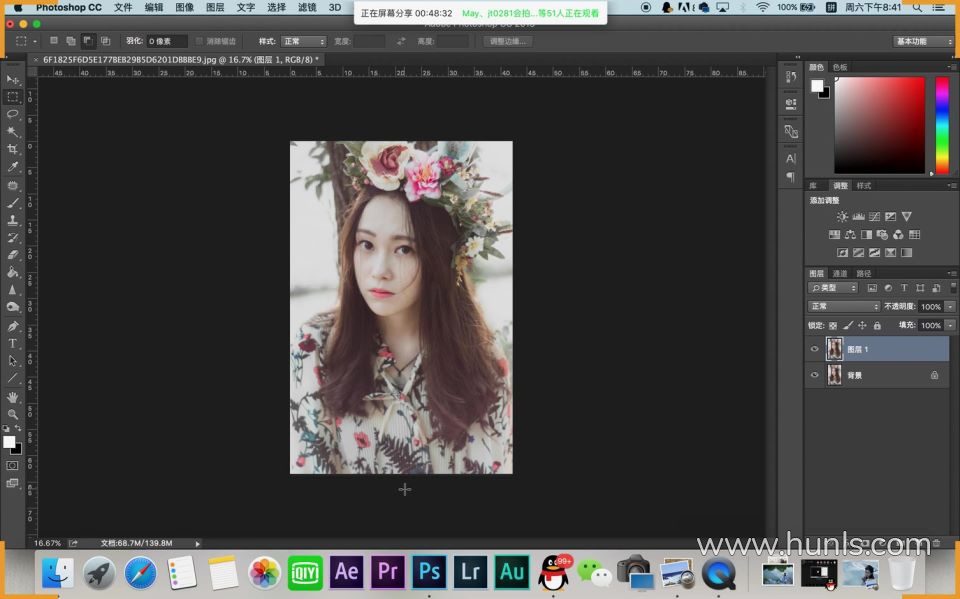Swap width and height in options bar

[x=401, y=41]
